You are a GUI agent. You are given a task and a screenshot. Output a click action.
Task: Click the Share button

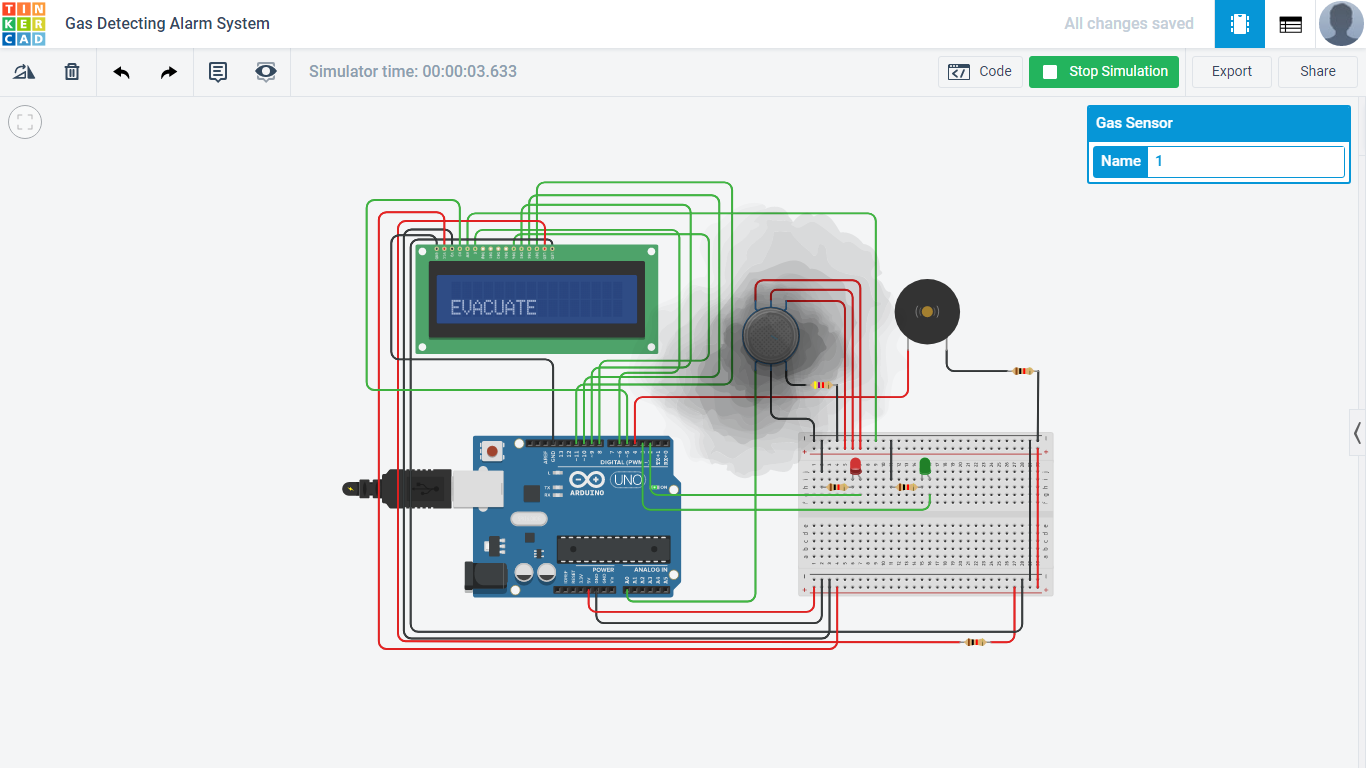1317,71
